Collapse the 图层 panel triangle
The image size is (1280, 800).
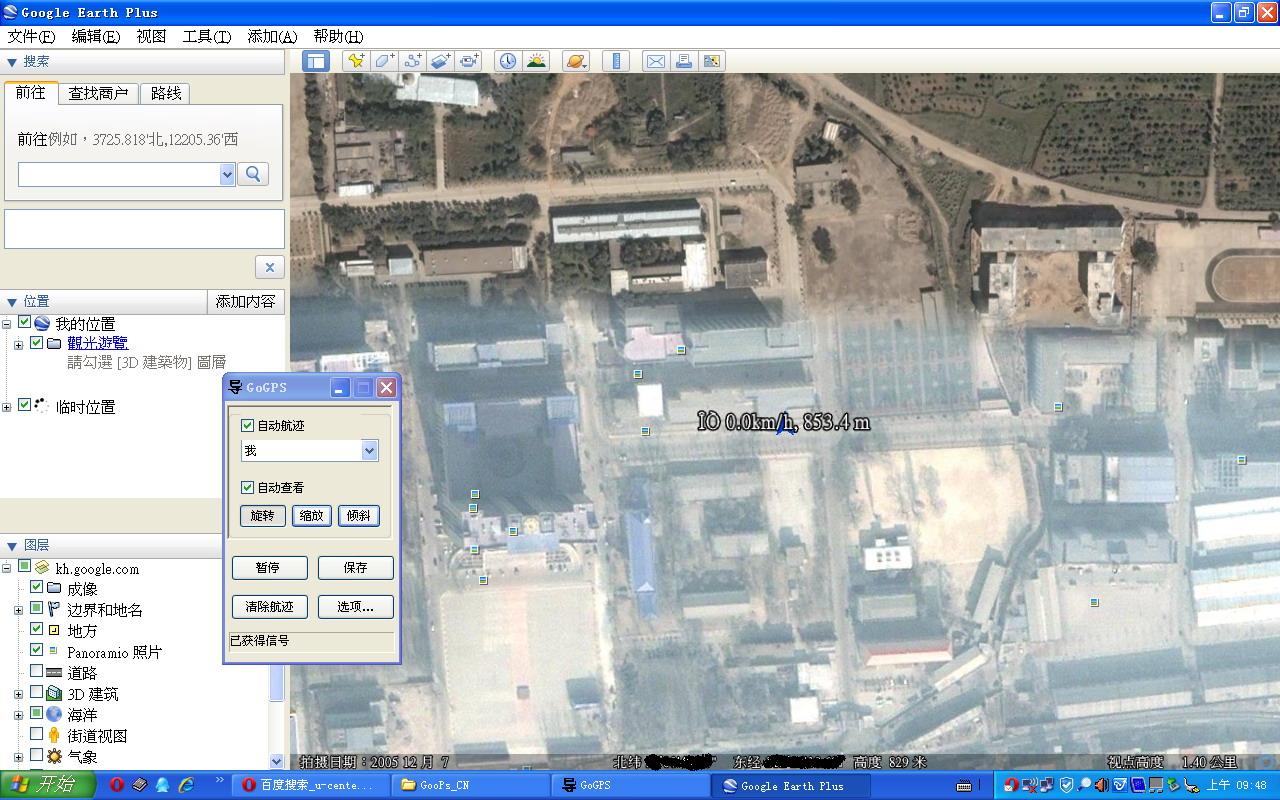(x=12, y=545)
